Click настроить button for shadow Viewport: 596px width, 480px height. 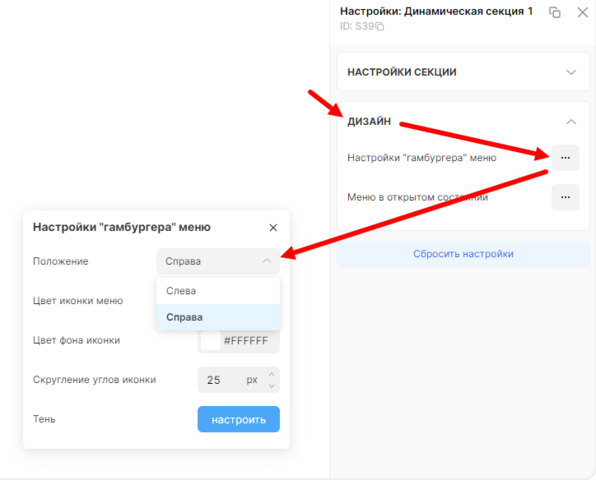click(239, 420)
